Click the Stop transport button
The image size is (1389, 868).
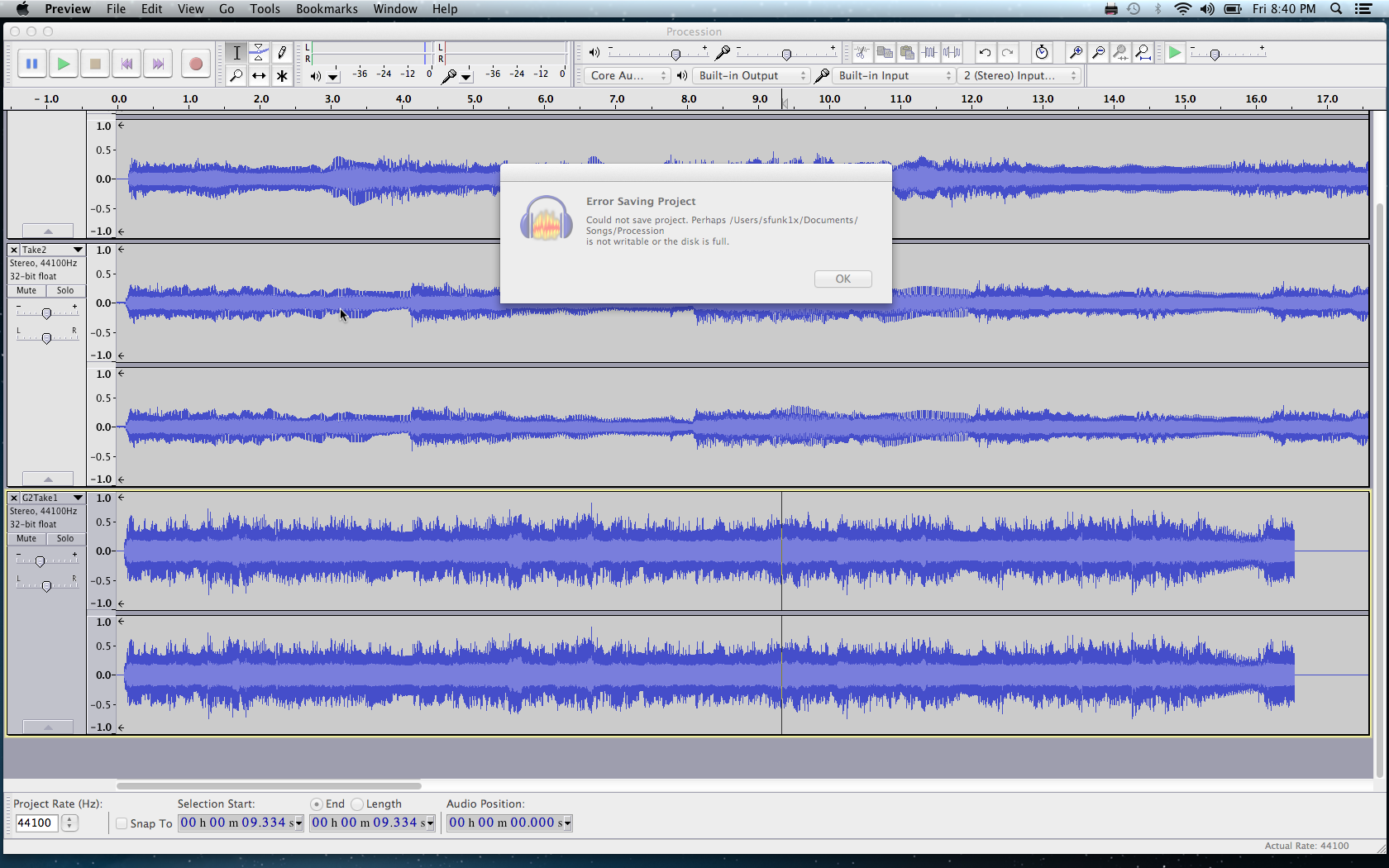pyautogui.click(x=95, y=64)
